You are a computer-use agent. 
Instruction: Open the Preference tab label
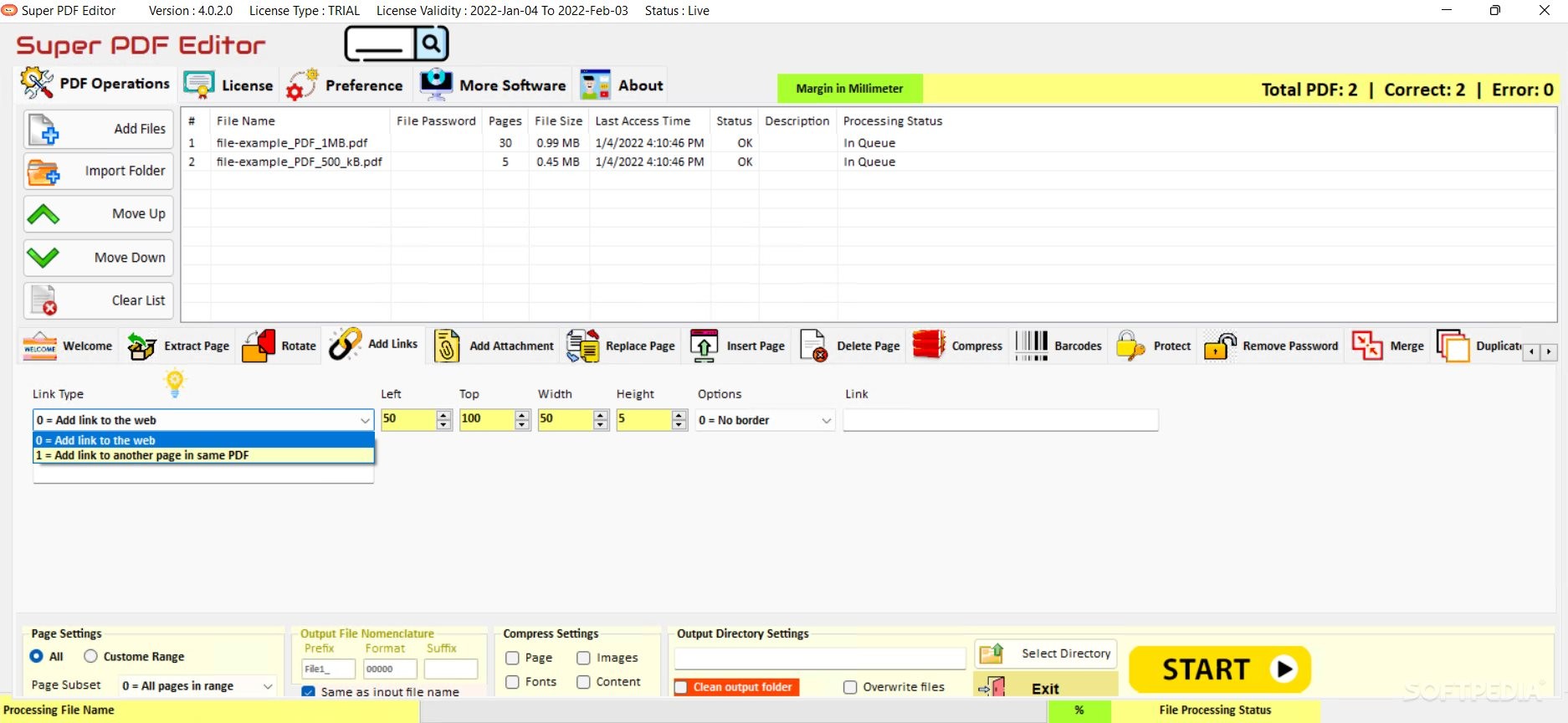click(x=364, y=85)
